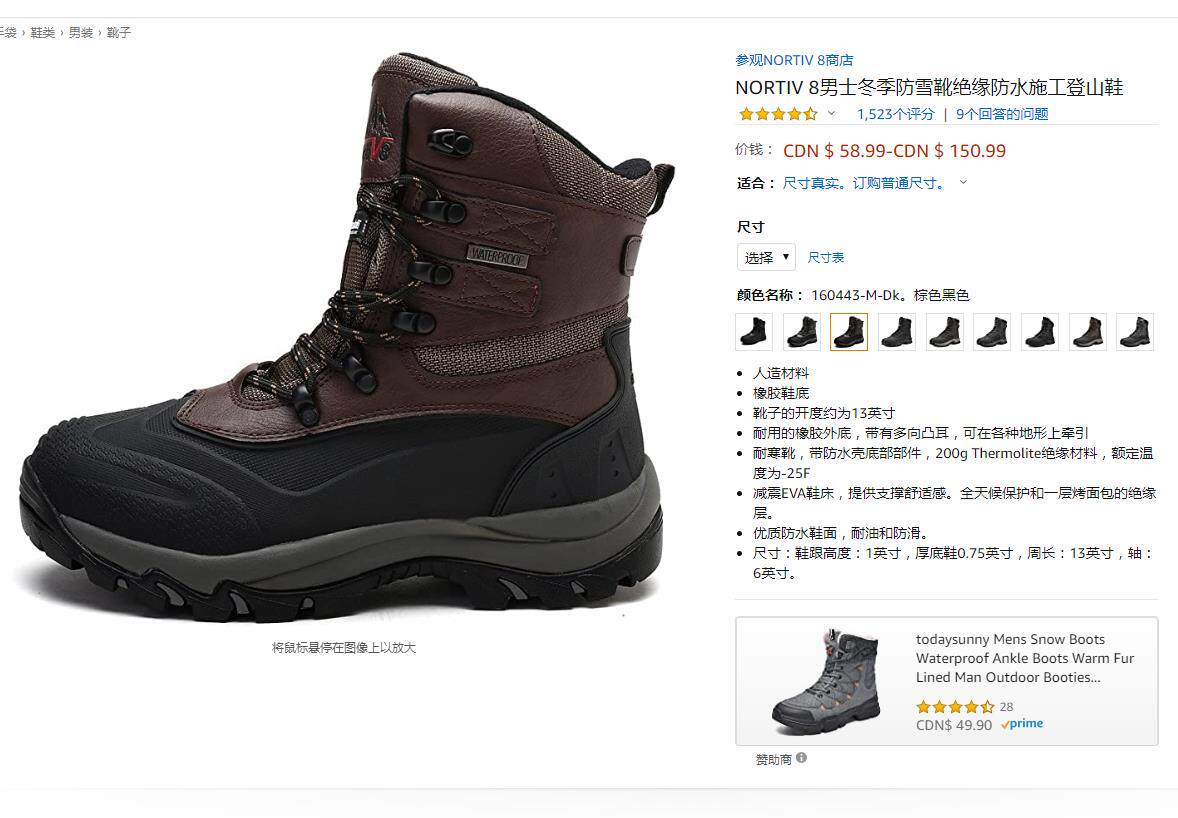Click the sponsored info icon beside 赞助商
Viewport: 1178px width, 818px height.
[x=802, y=758]
